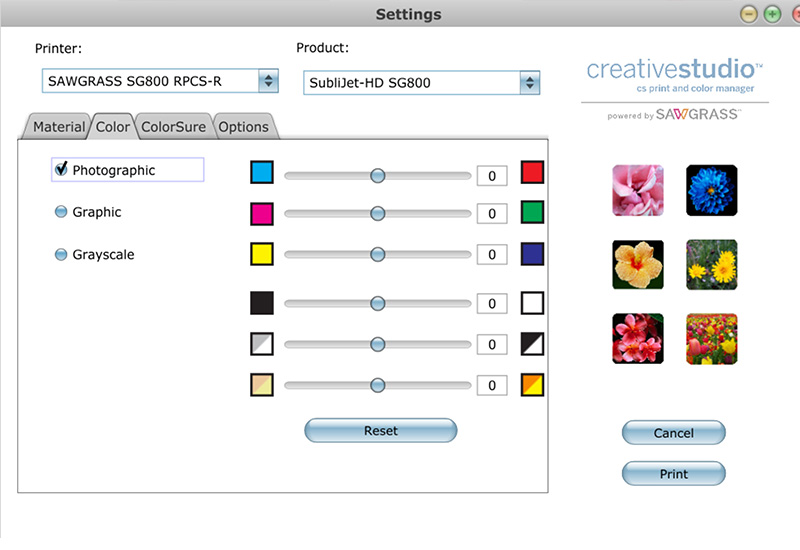This screenshot has width=800, height=550.
Task: Open the ColorSure tab
Action: (x=173, y=127)
